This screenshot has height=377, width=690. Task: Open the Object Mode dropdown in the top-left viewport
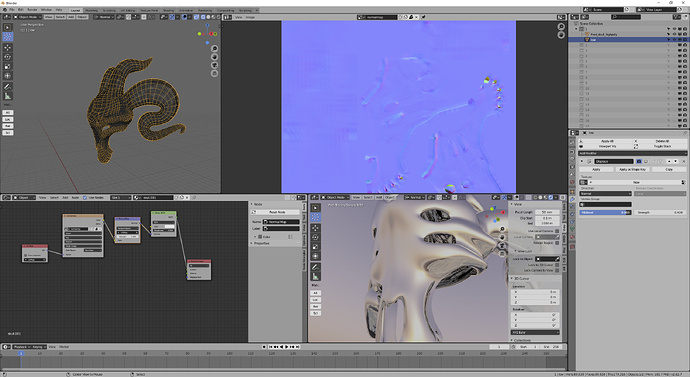pos(27,17)
